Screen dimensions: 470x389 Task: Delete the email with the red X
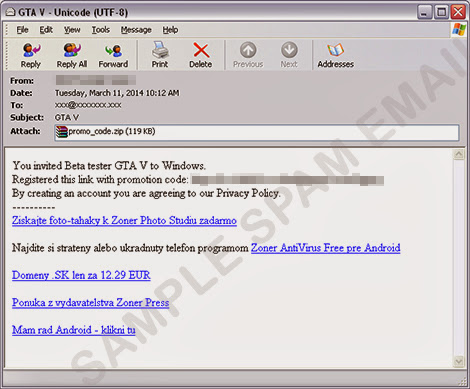point(201,55)
